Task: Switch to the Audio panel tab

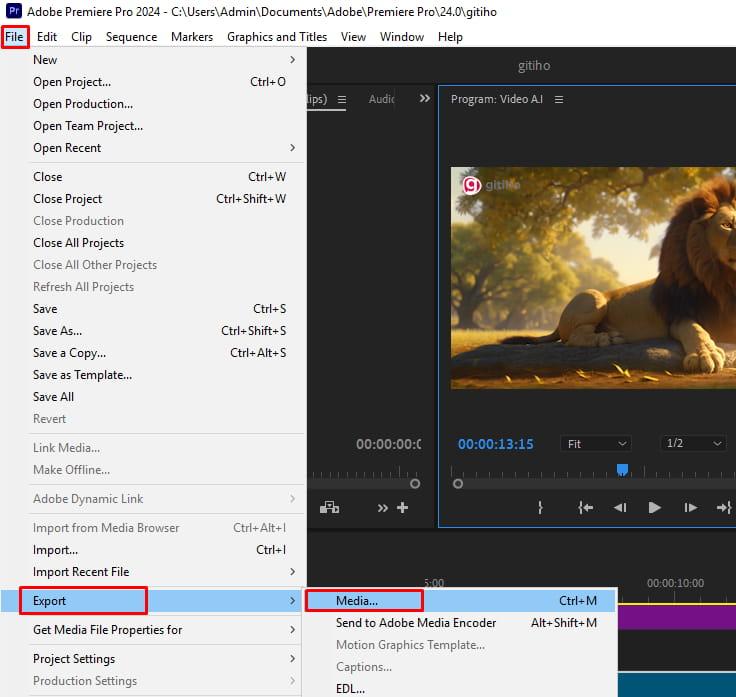Action: (x=381, y=99)
